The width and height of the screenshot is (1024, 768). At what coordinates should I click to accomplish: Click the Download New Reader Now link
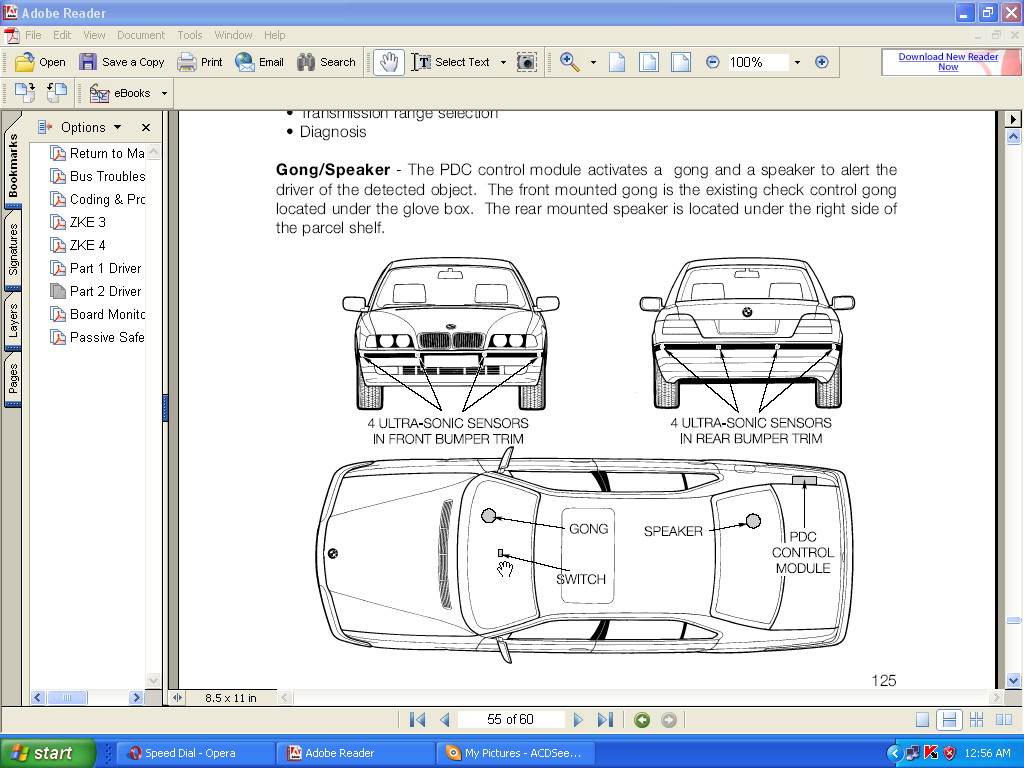(948, 62)
